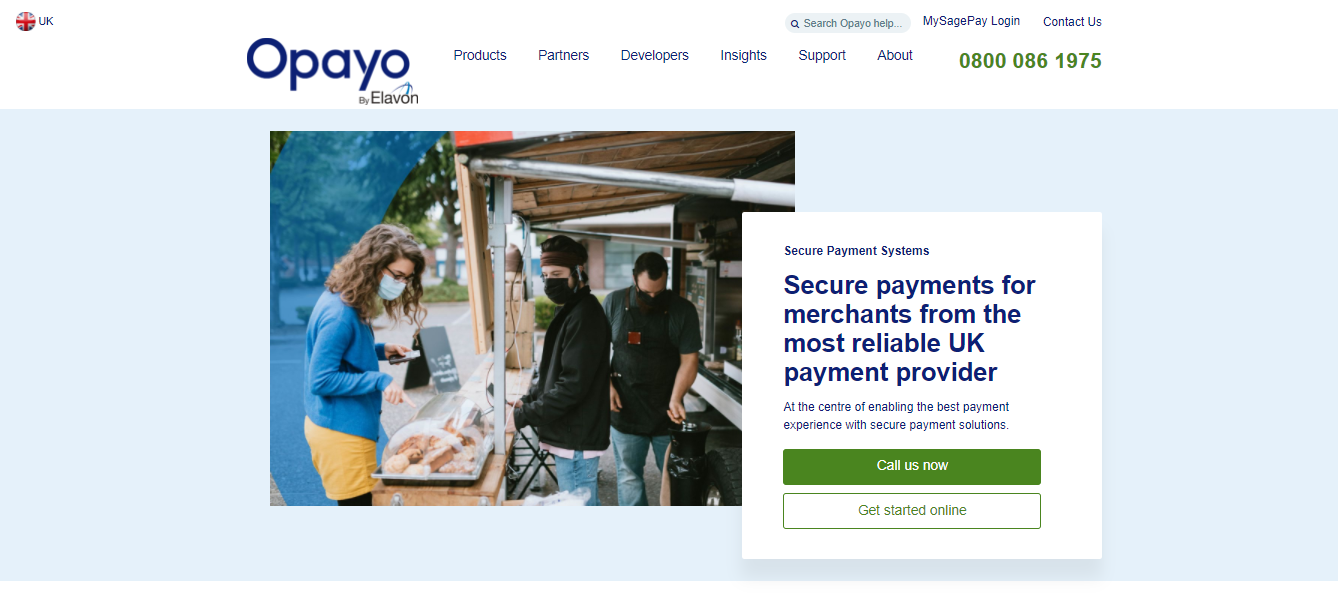Image resolution: width=1338 pixels, height=598 pixels.
Task: Open the Insights menu item
Action: click(743, 55)
